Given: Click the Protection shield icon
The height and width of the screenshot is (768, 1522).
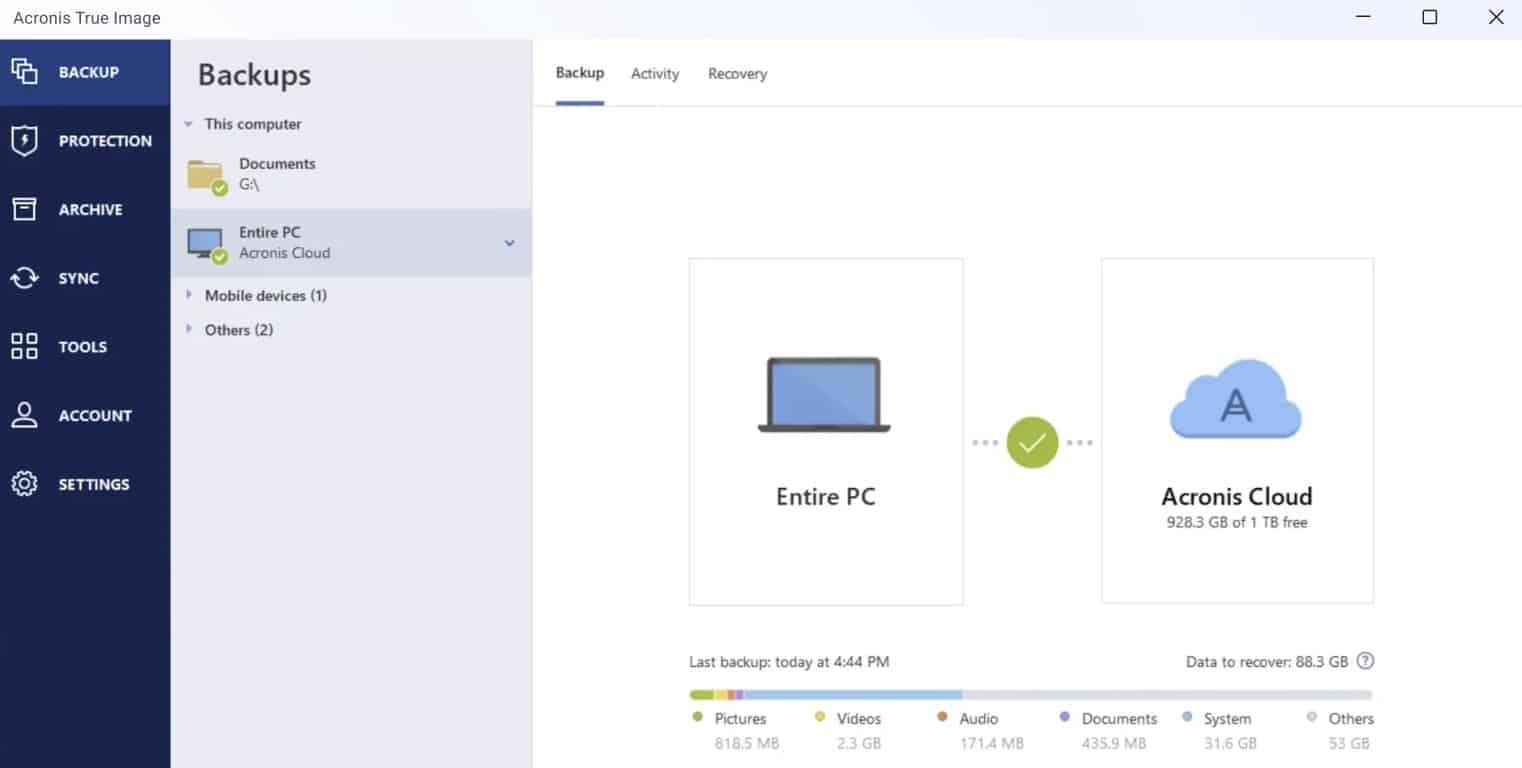Looking at the screenshot, I should (x=24, y=141).
